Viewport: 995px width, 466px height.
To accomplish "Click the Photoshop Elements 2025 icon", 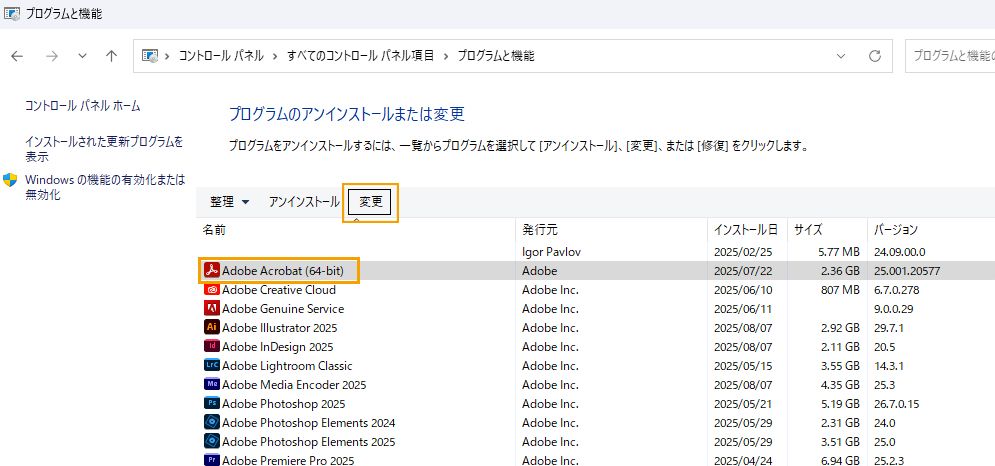I will (x=211, y=442).
